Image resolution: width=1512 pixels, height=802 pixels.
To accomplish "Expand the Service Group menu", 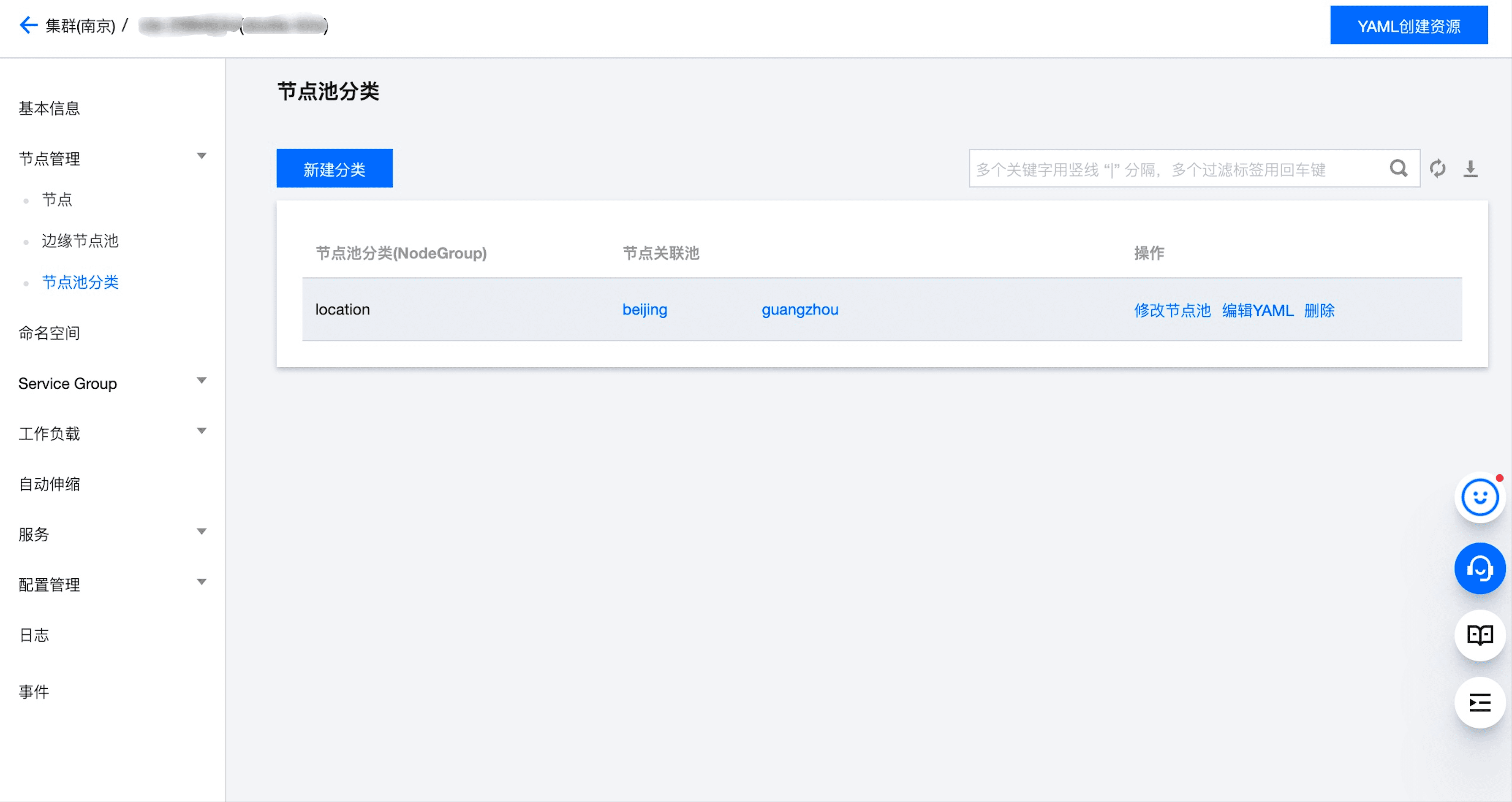I will coord(201,381).
